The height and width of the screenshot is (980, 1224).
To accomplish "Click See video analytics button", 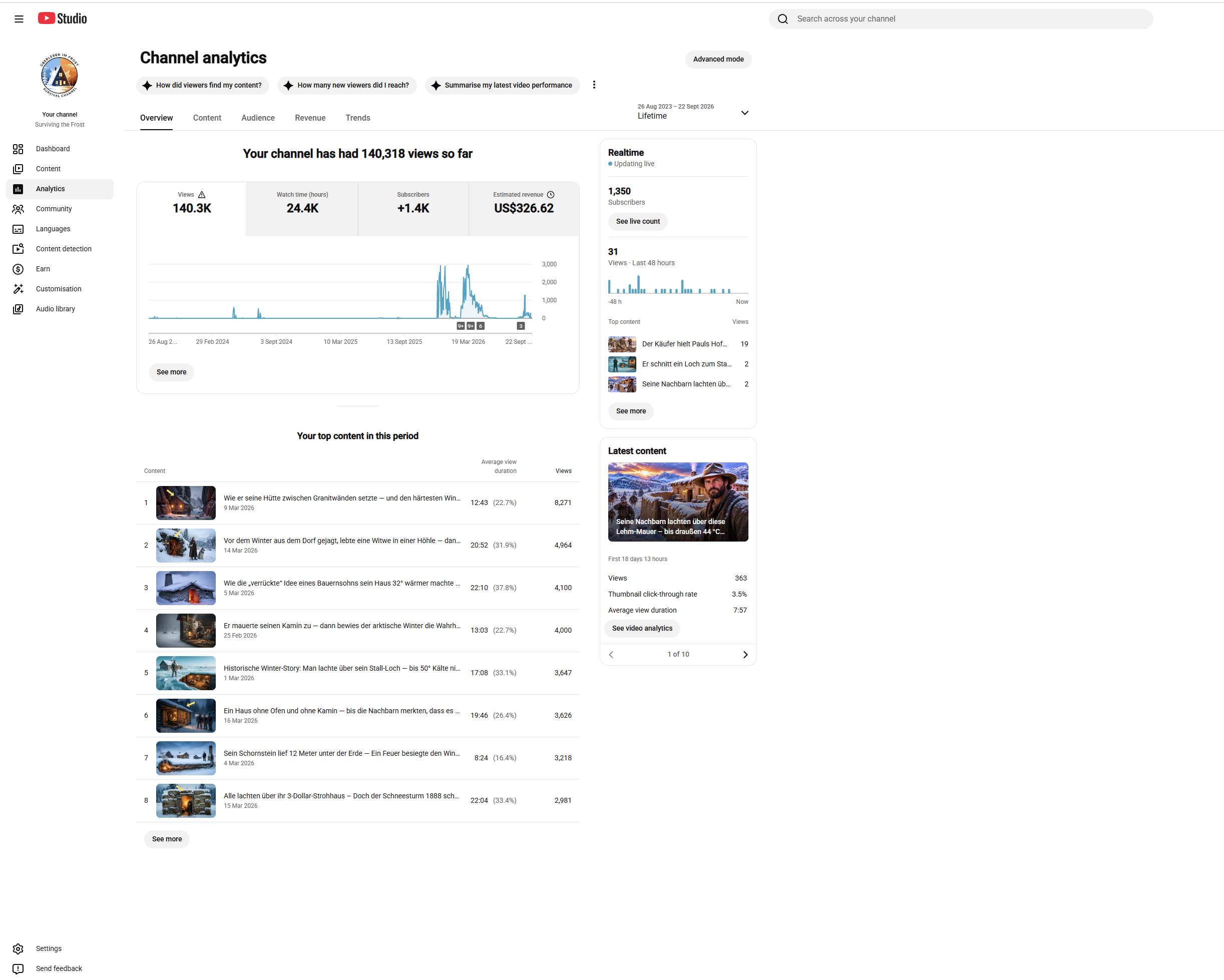I will (642, 628).
